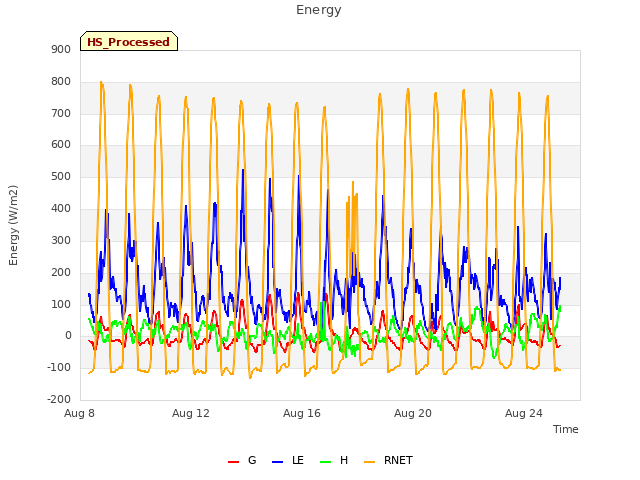Click the 200 y-axis tick label
640x480 pixels.
click(x=61, y=272)
